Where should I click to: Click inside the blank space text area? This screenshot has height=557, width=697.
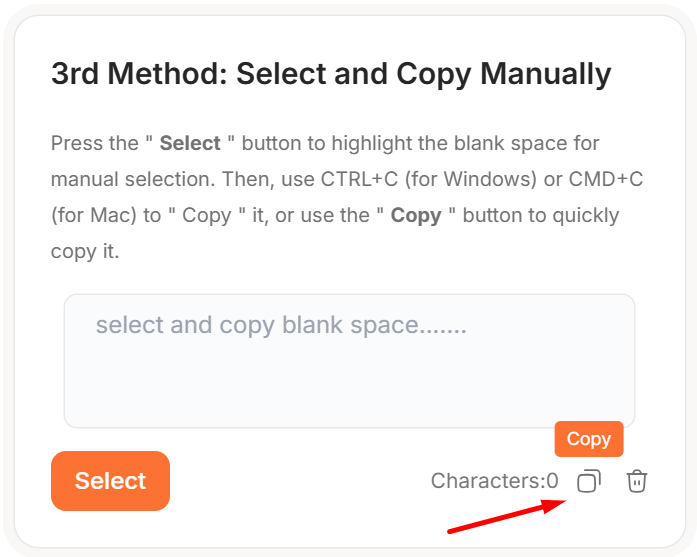(349, 380)
